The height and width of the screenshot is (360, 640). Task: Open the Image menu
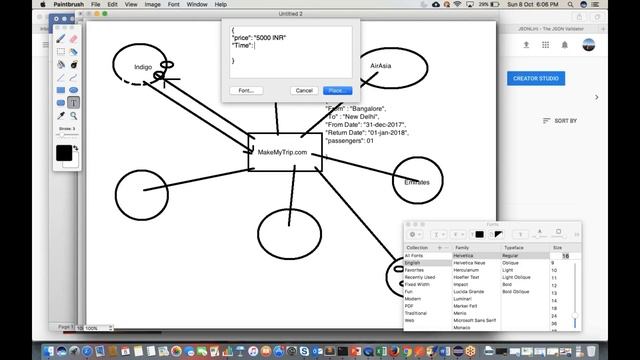point(152,4)
